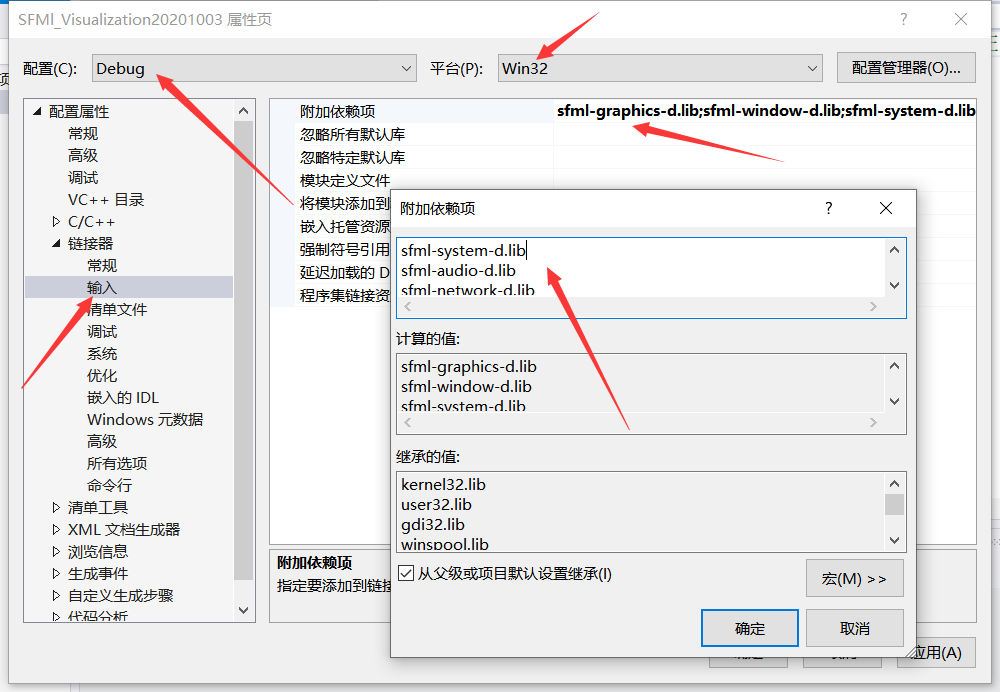Select 调试 under 配置属性
This screenshot has height=692, width=1000.
[x=83, y=177]
